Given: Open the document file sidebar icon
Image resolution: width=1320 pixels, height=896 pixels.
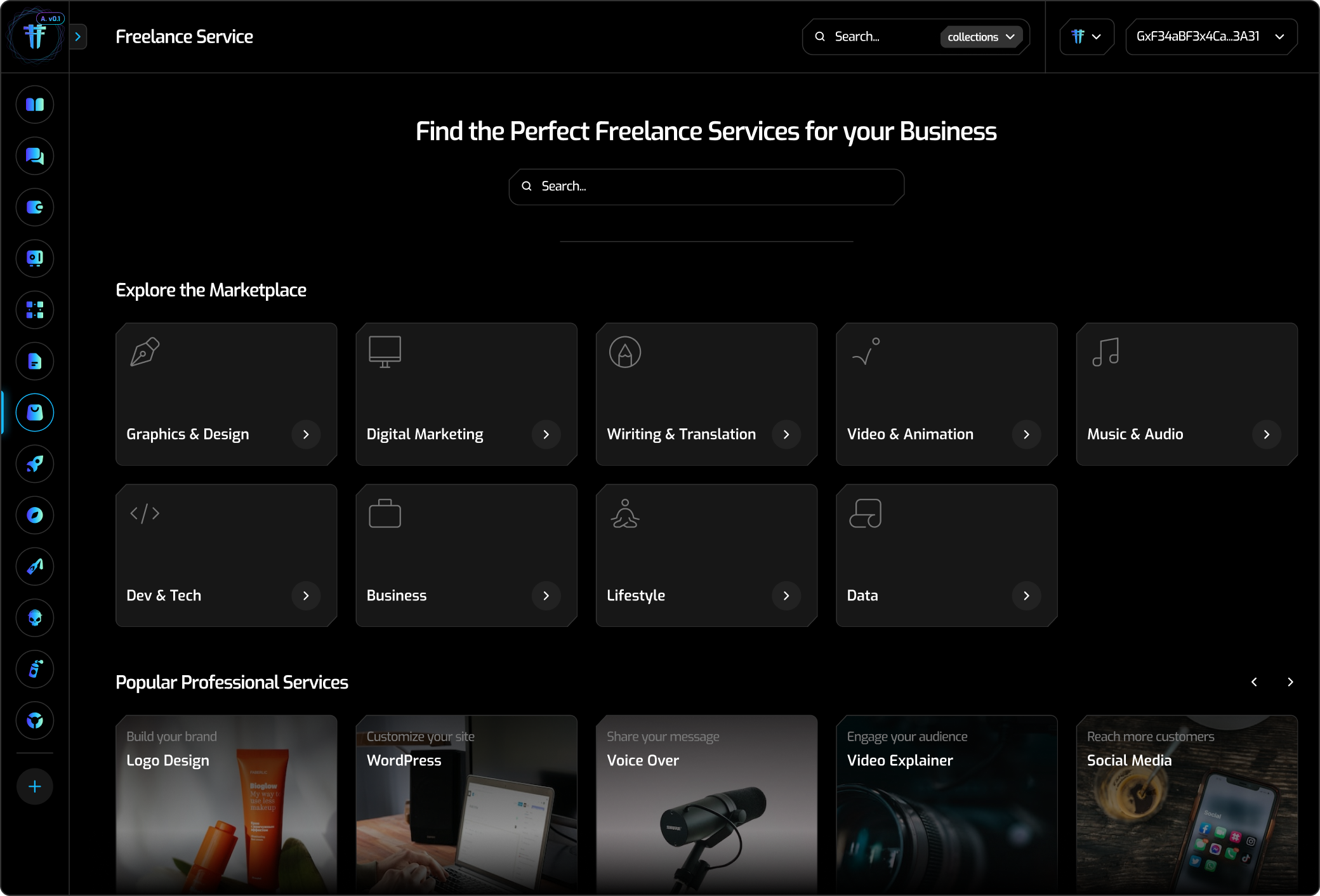Looking at the screenshot, I should (x=35, y=362).
